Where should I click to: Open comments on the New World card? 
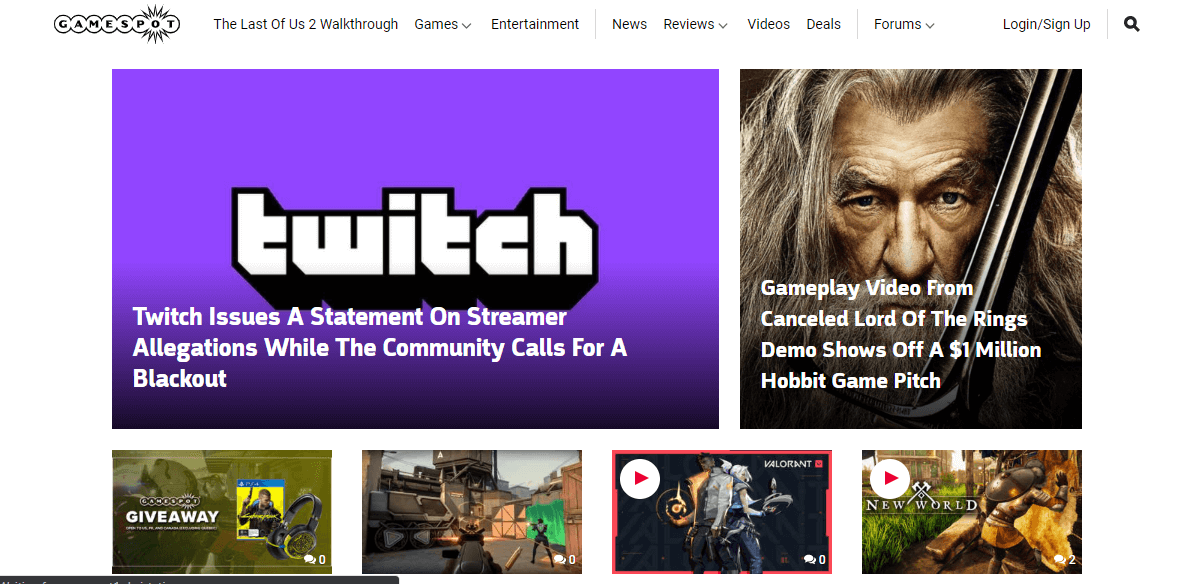(x=1064, y=560)
